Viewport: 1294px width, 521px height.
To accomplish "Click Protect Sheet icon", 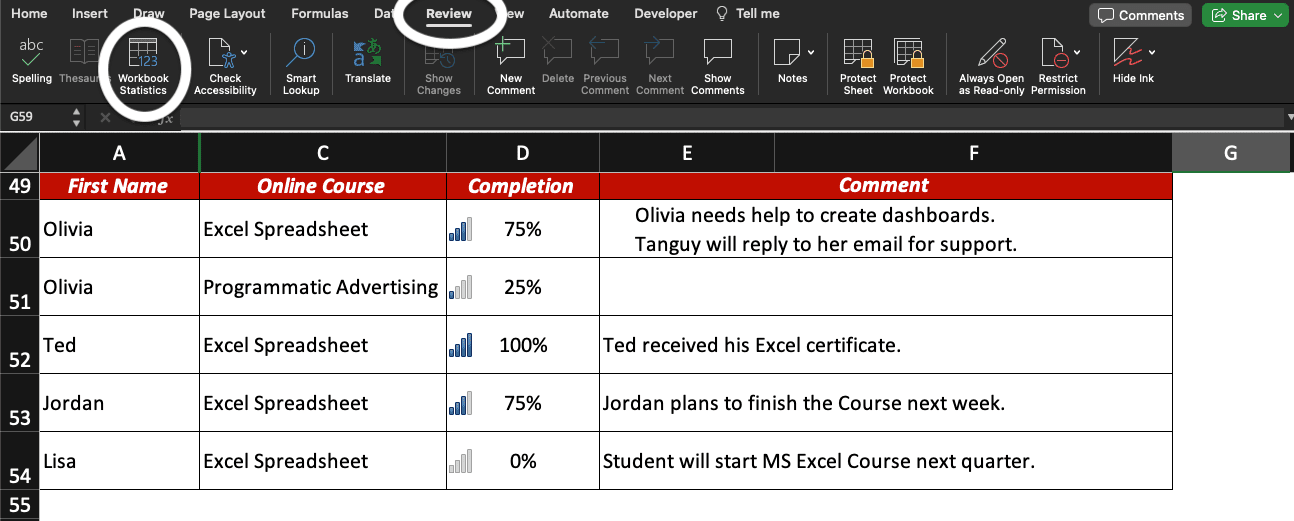I will [857, 64].
